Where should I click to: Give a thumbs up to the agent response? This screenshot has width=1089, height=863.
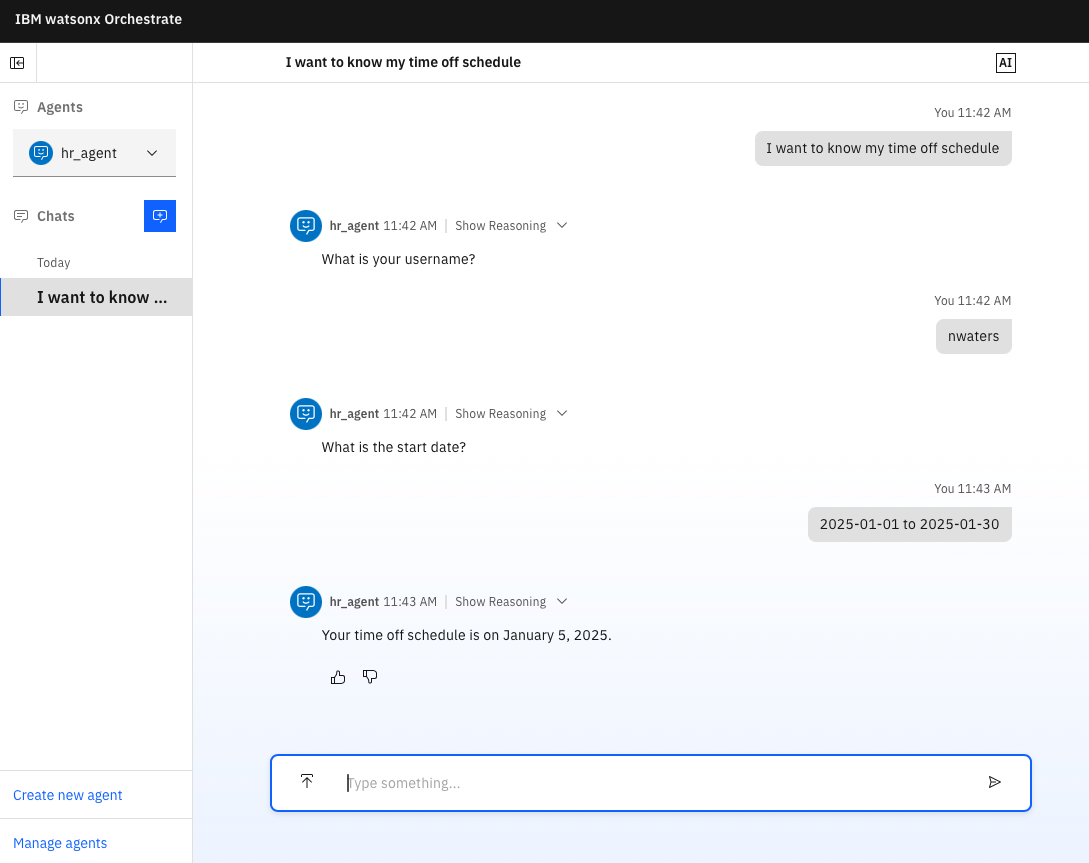point(338,677)
